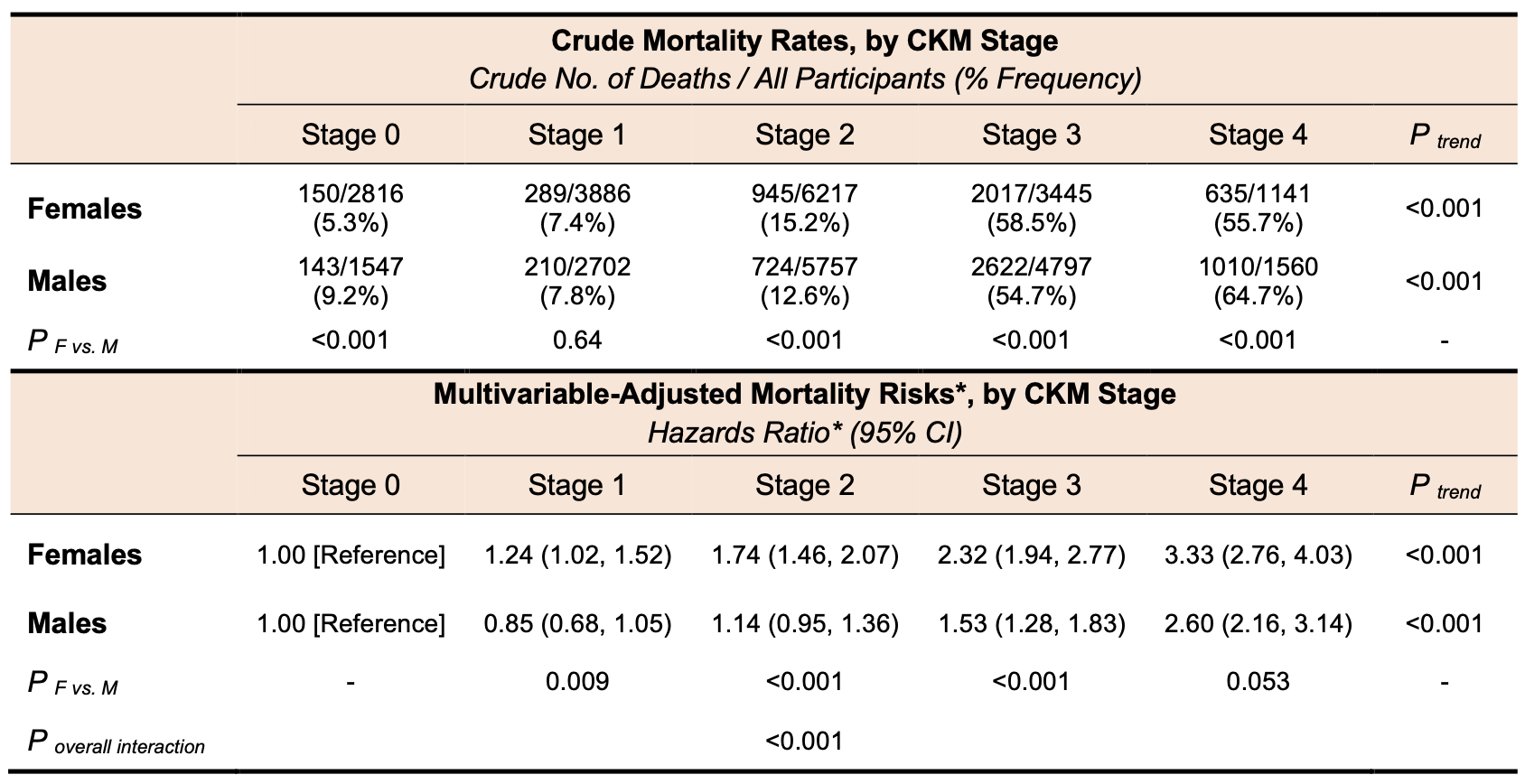Select the 0.64 P value cell
The image size is (1525, 784).
coord(577,341)
